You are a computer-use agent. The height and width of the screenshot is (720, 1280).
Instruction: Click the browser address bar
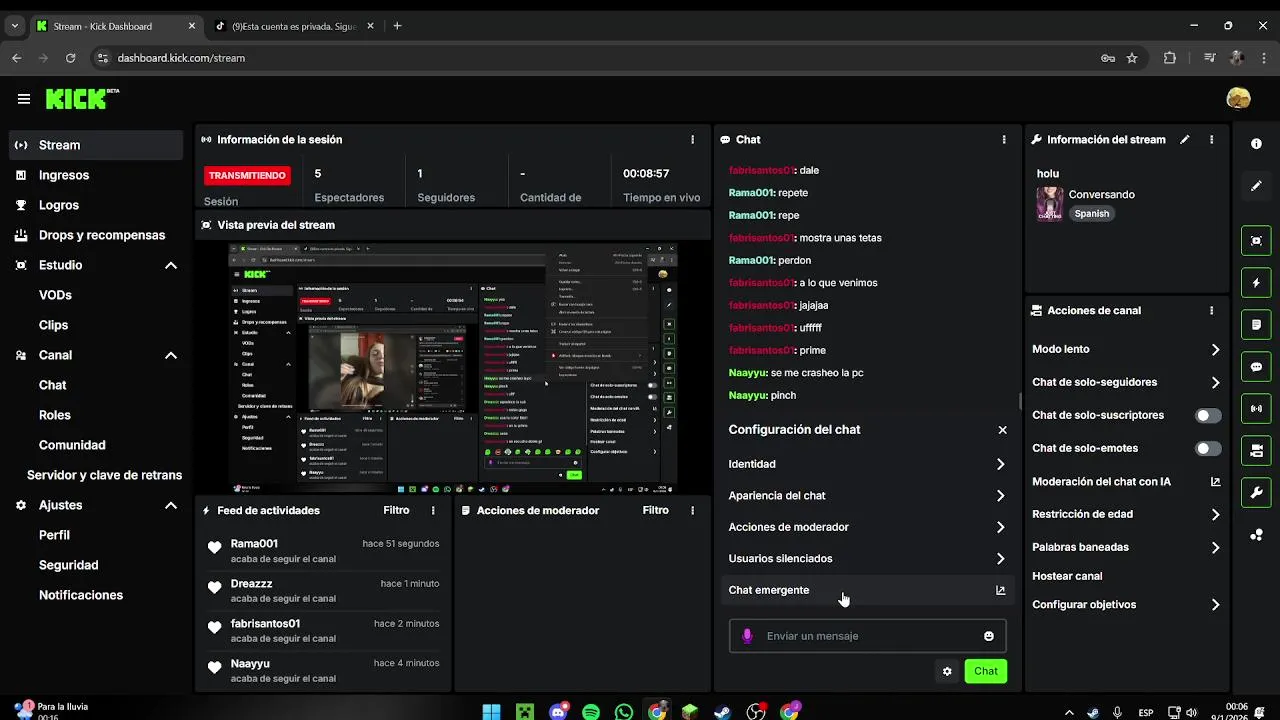(x=600, y=58)
